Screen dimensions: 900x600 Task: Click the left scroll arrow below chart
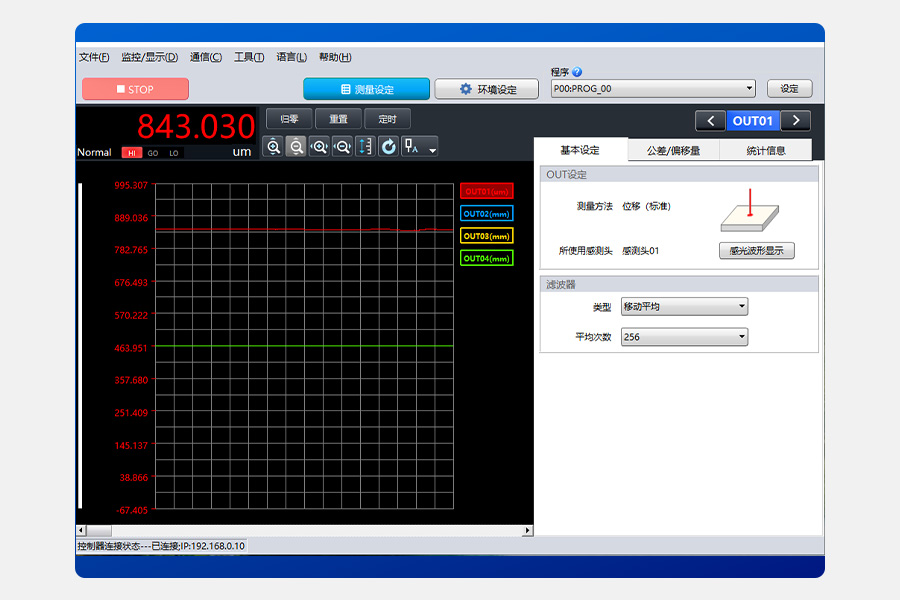tap(81, 531)
